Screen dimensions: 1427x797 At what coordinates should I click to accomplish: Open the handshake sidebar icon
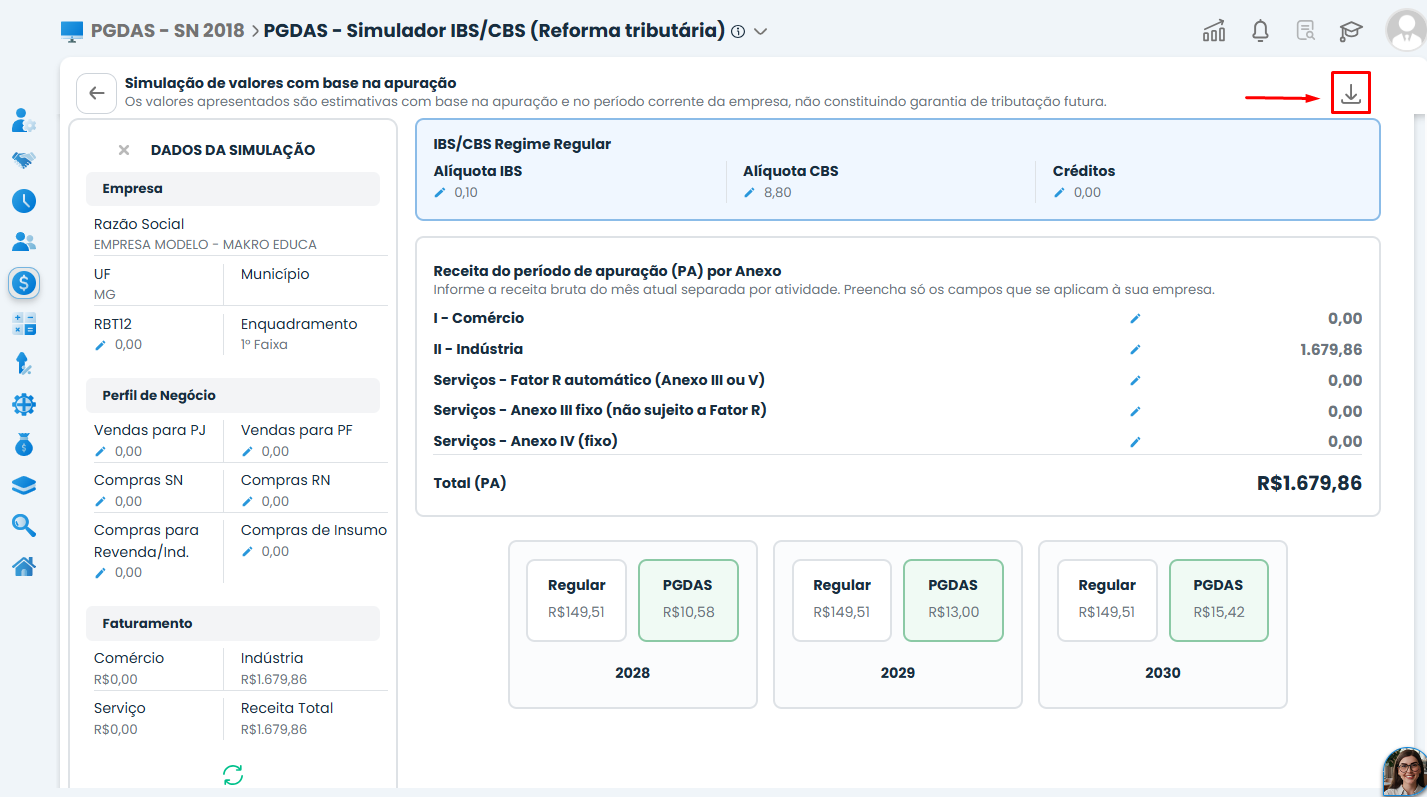click(24, 160)
